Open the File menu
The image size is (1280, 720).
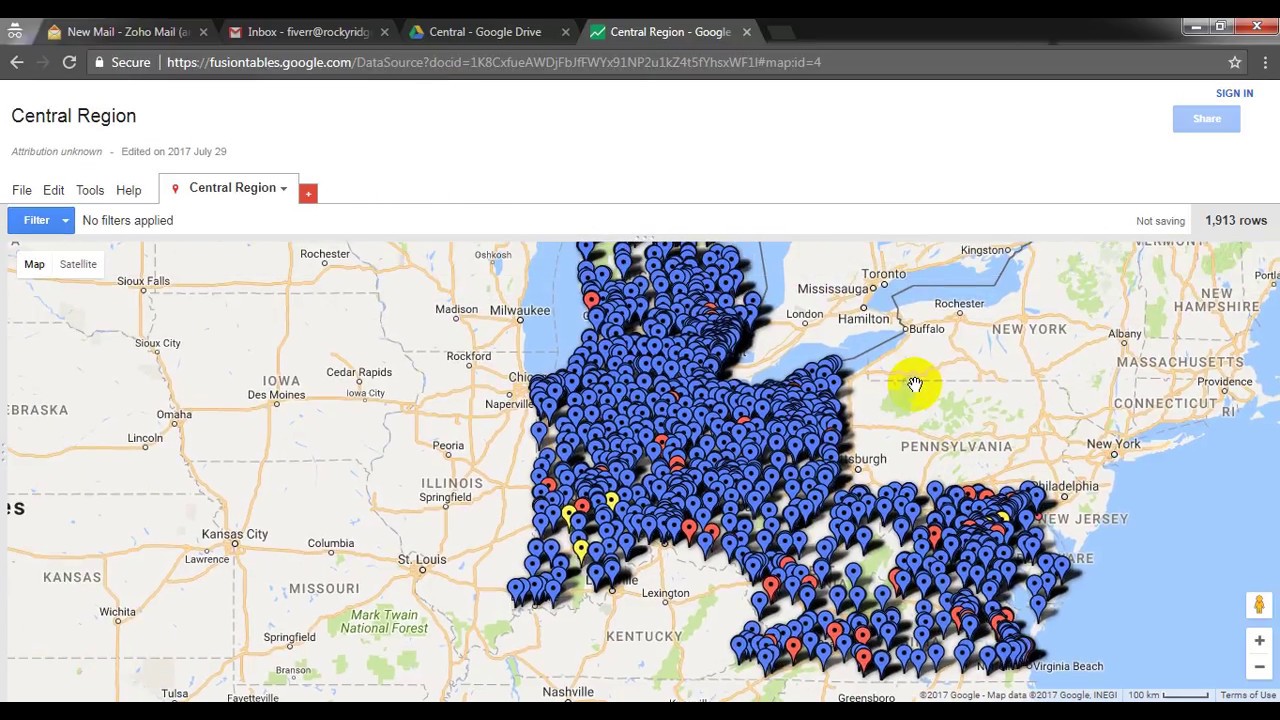[22, 190]
